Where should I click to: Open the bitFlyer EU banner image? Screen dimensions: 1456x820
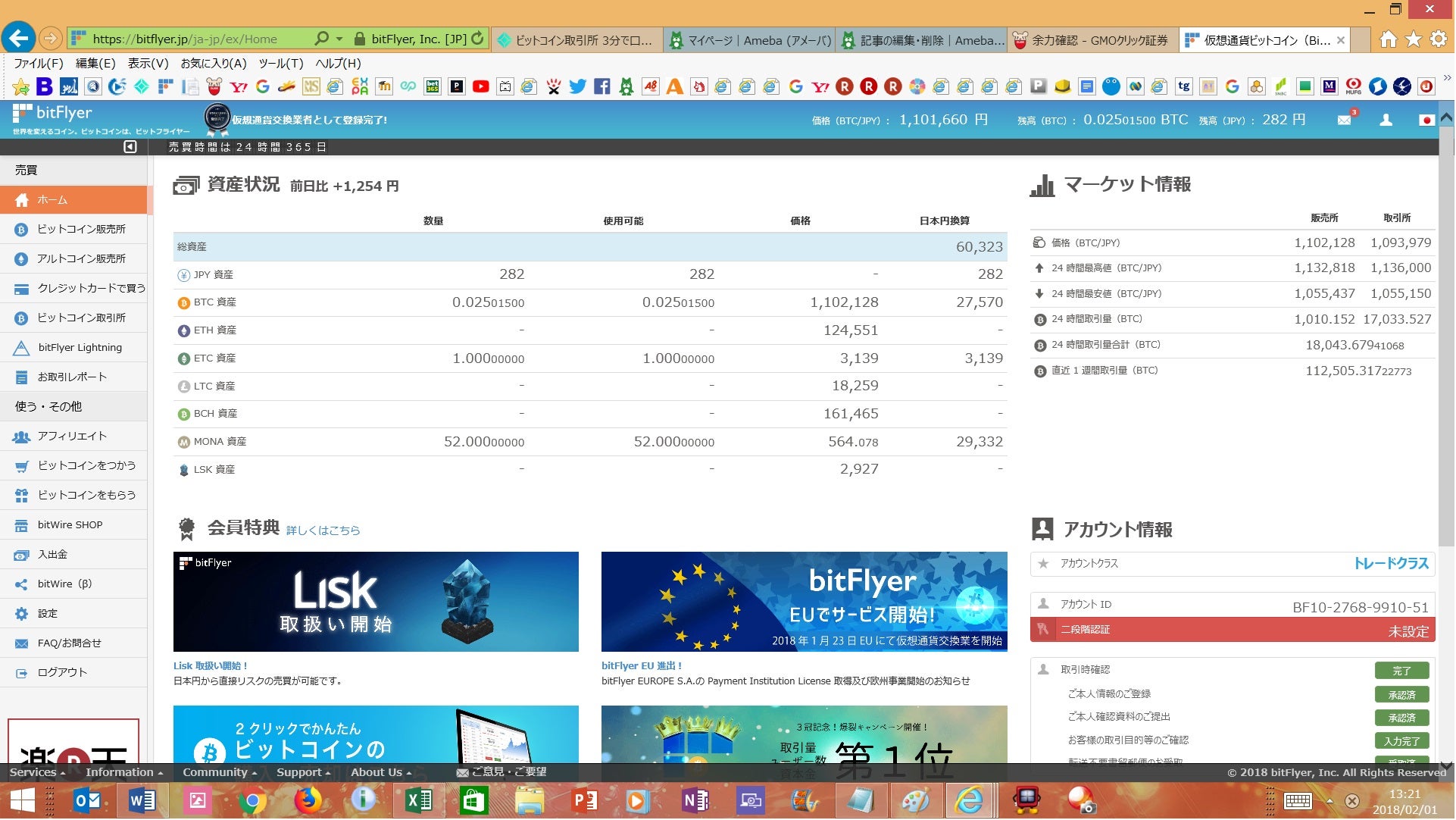[805, 602]
